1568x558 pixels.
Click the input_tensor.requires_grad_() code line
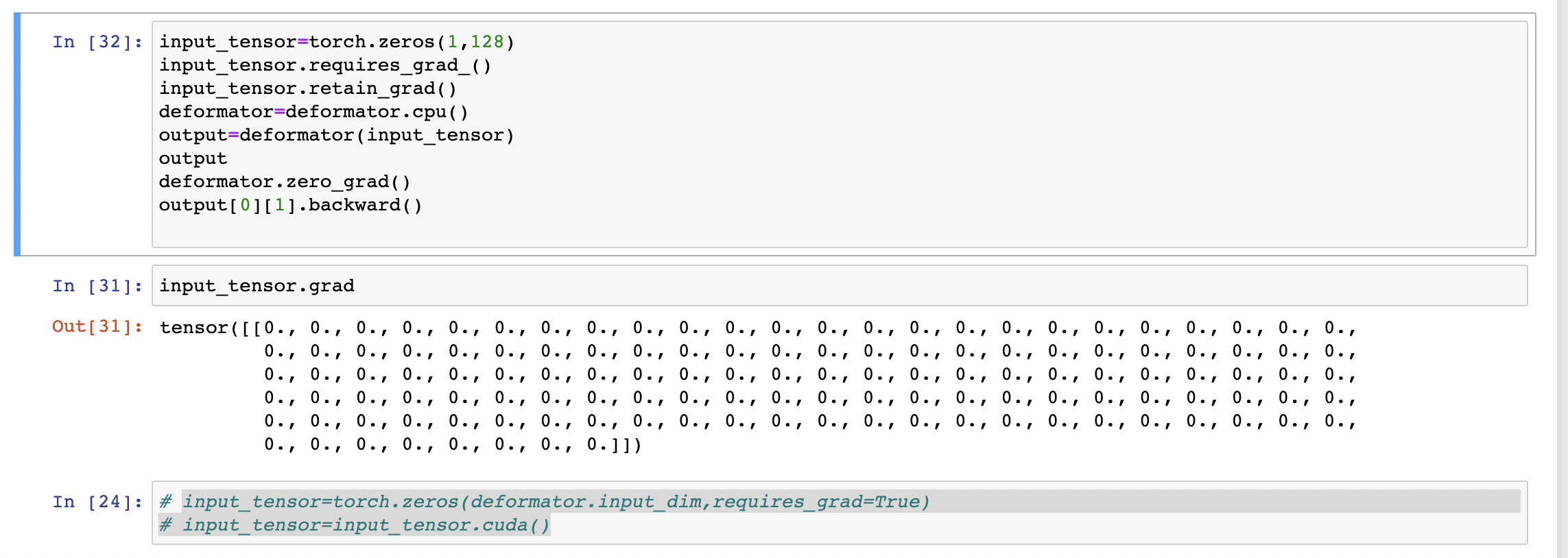325,66
